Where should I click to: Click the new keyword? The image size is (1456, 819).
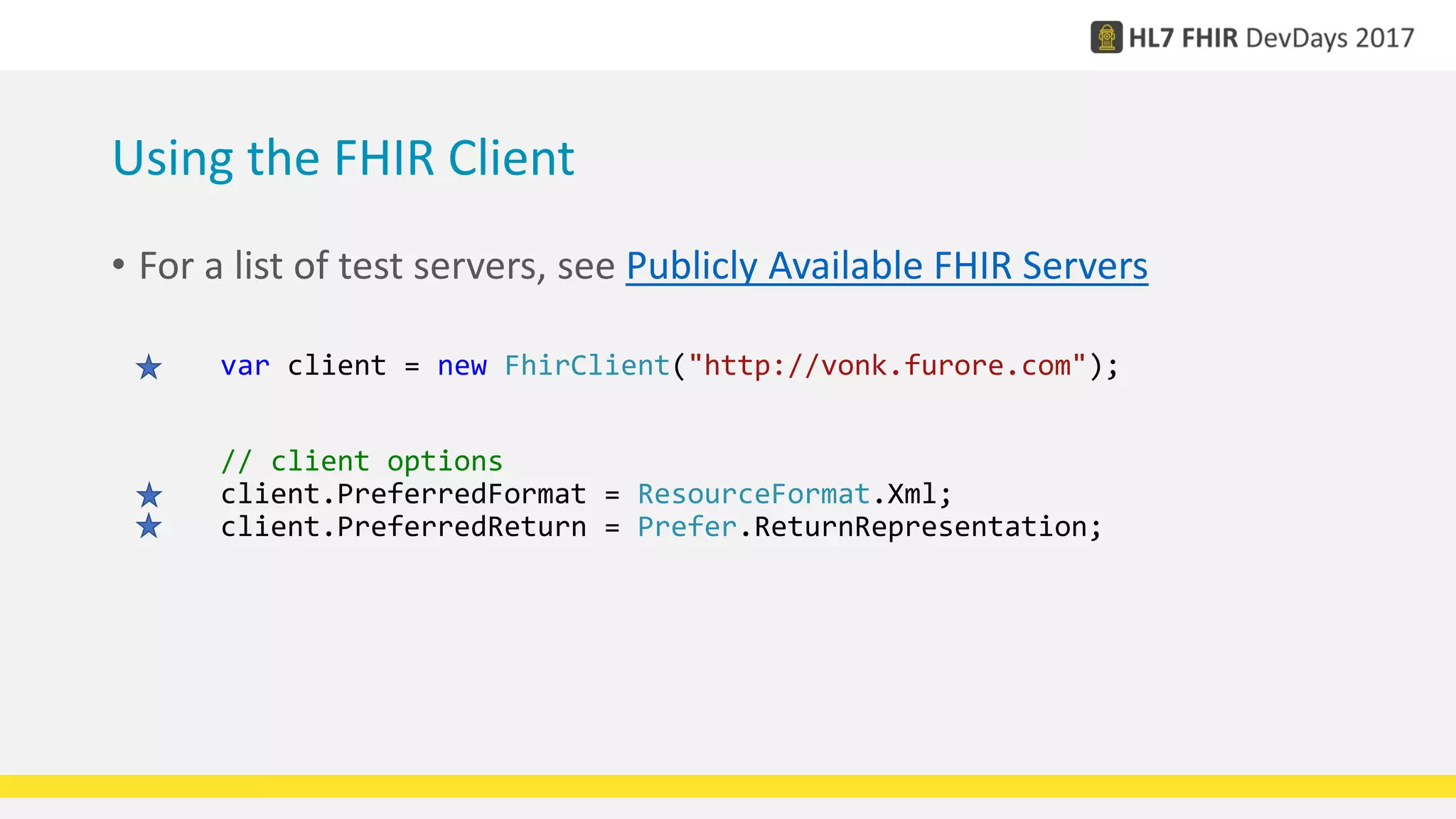pos(462,366)
